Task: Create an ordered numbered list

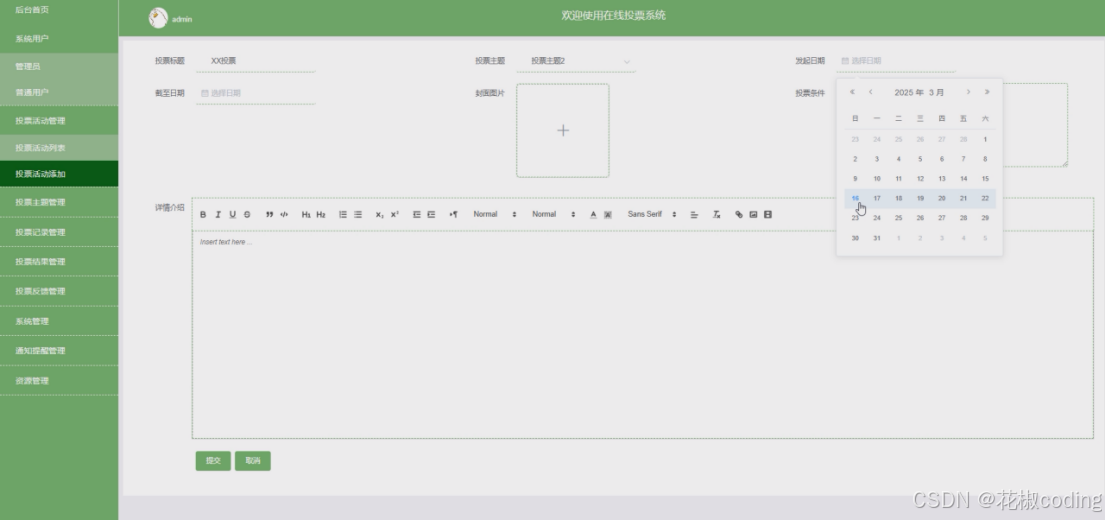Action: click(x=343, y=214)
